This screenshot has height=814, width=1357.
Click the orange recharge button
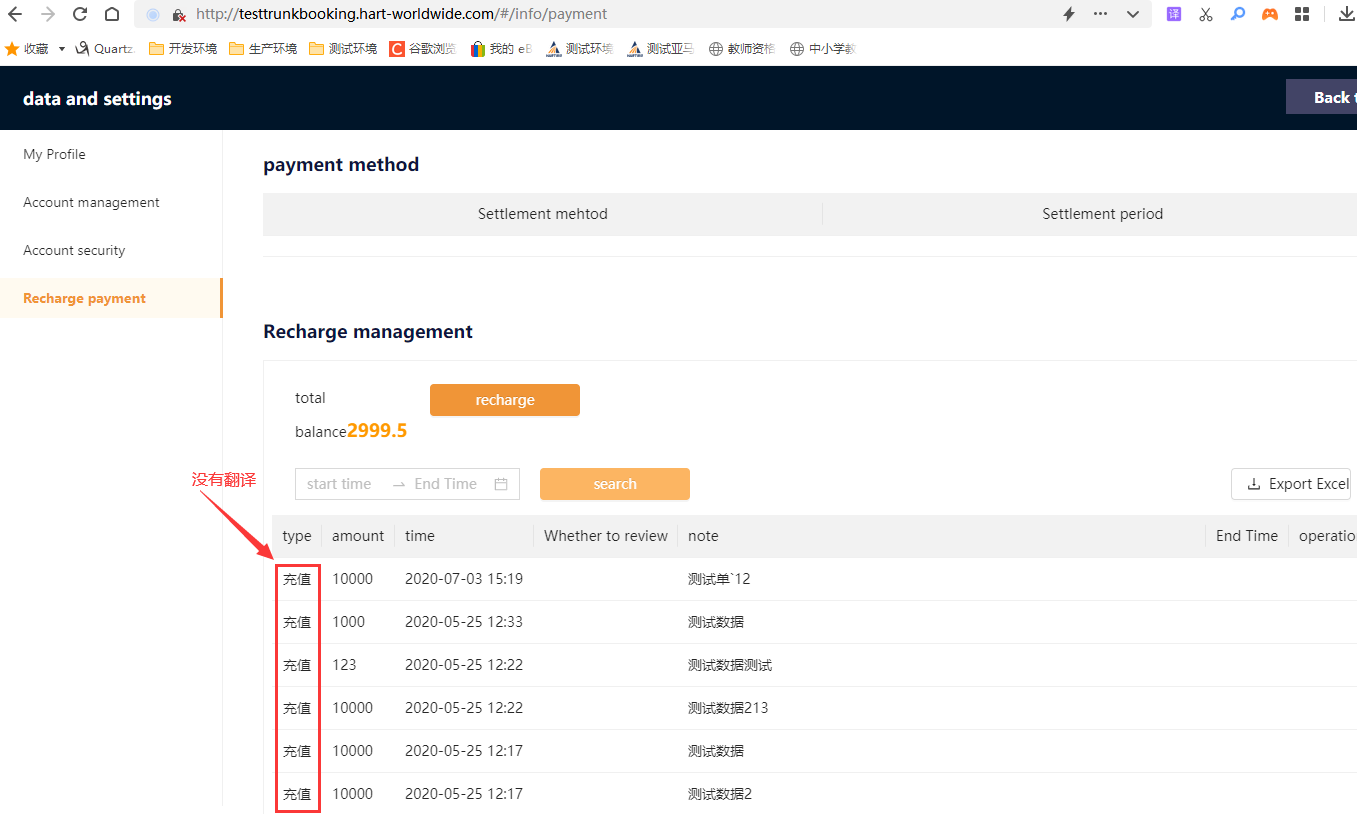point(504,400)
